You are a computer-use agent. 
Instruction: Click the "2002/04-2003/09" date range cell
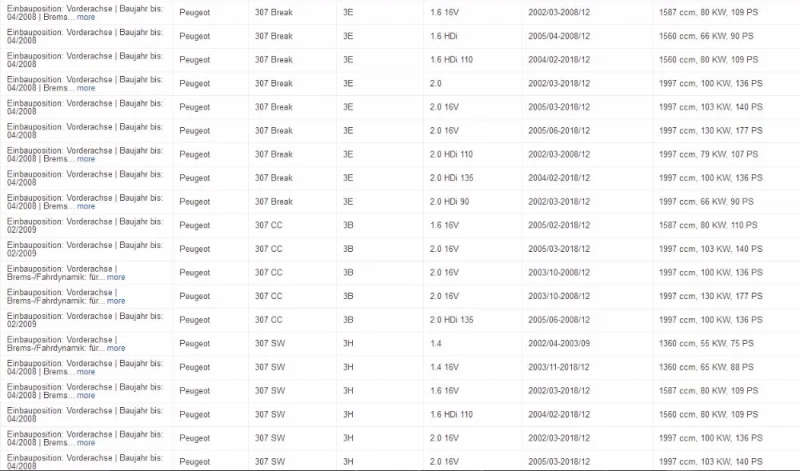(559, 343)
